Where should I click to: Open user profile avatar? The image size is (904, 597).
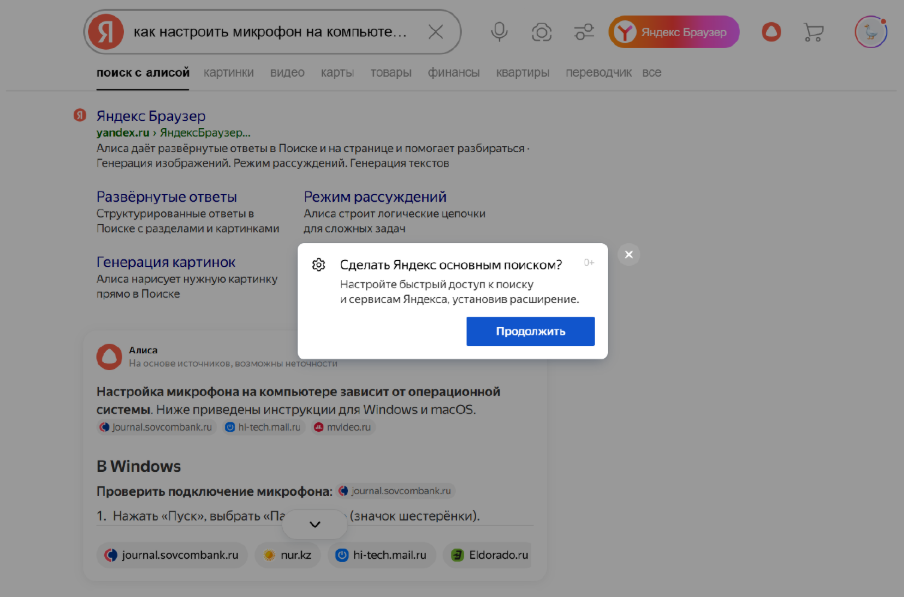(870, 32)
